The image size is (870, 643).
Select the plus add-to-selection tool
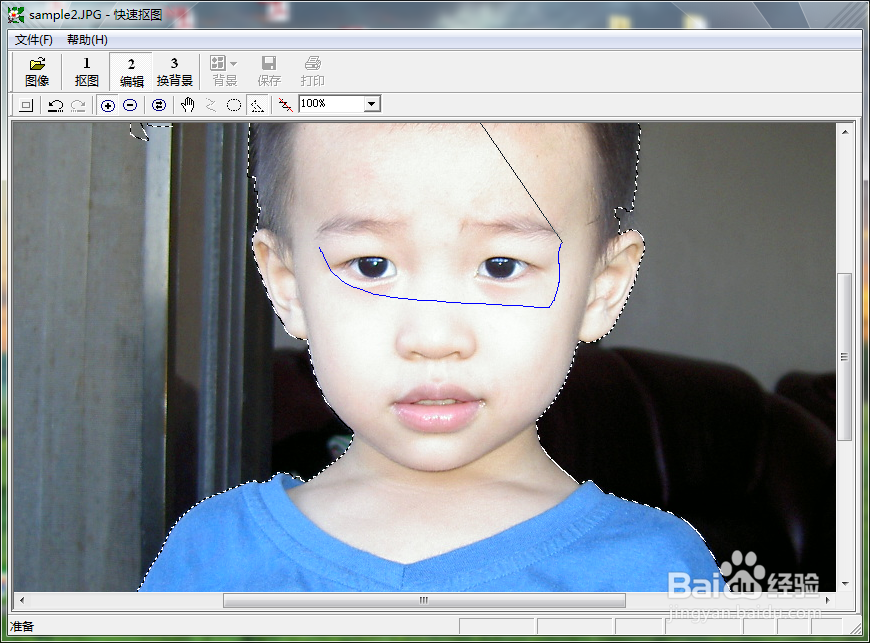pyautogui.click(x=108, y=105)
